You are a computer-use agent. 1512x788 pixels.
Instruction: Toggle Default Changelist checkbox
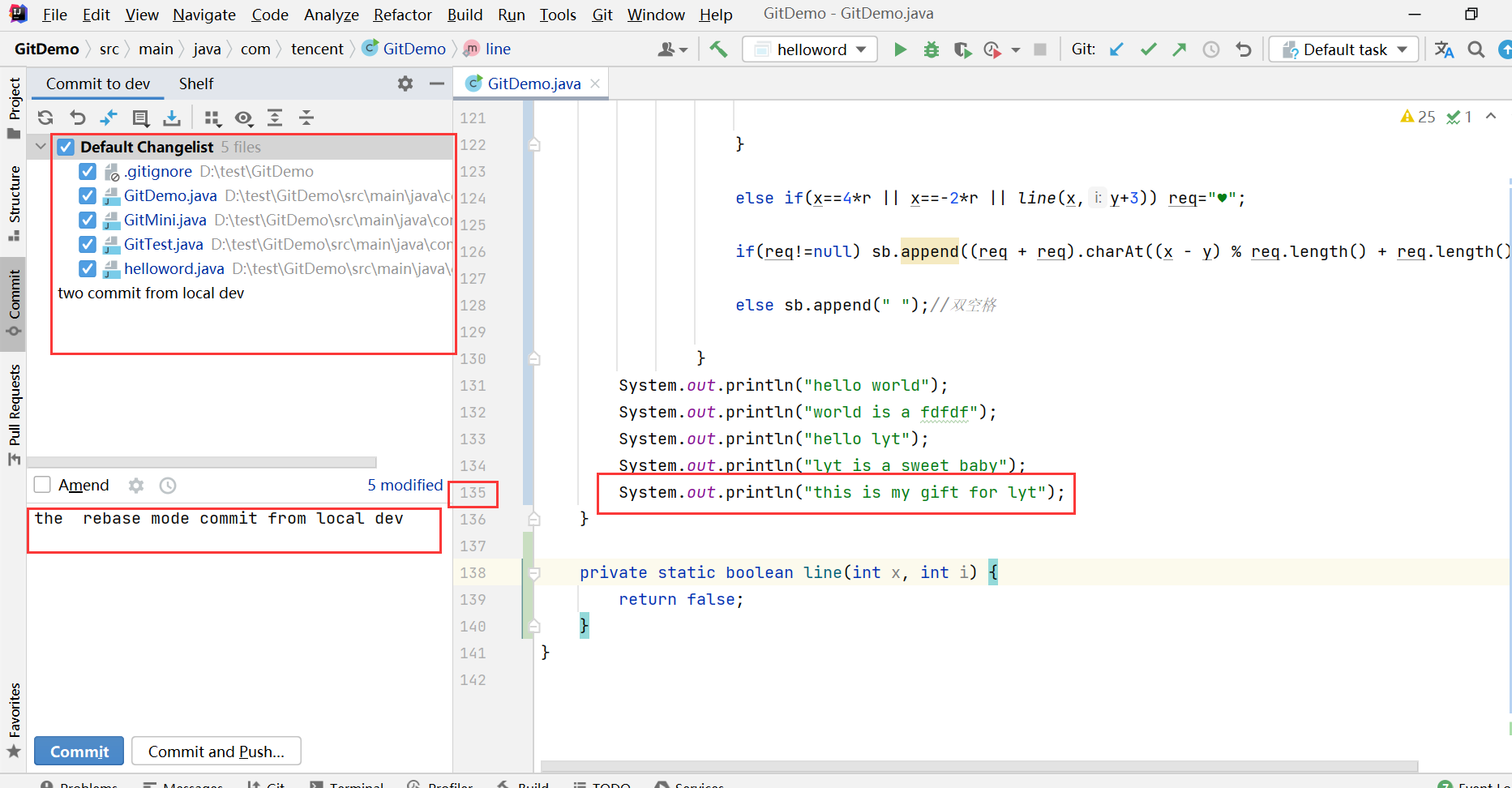coord(66,147)
